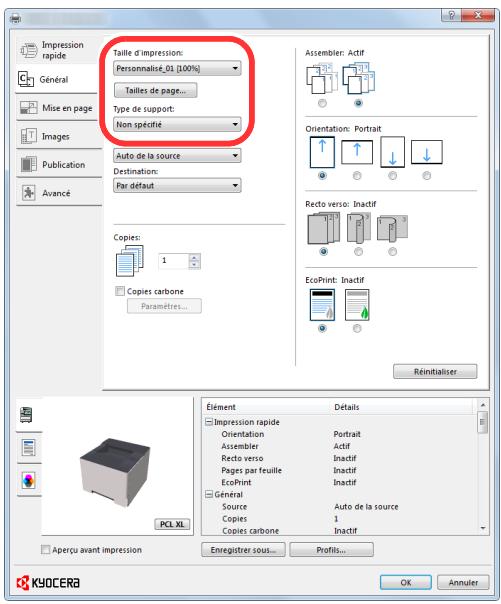Screen dimensions: 501x604
Task: Click the Réinitialiser button
Action: (x=435, y=372)
